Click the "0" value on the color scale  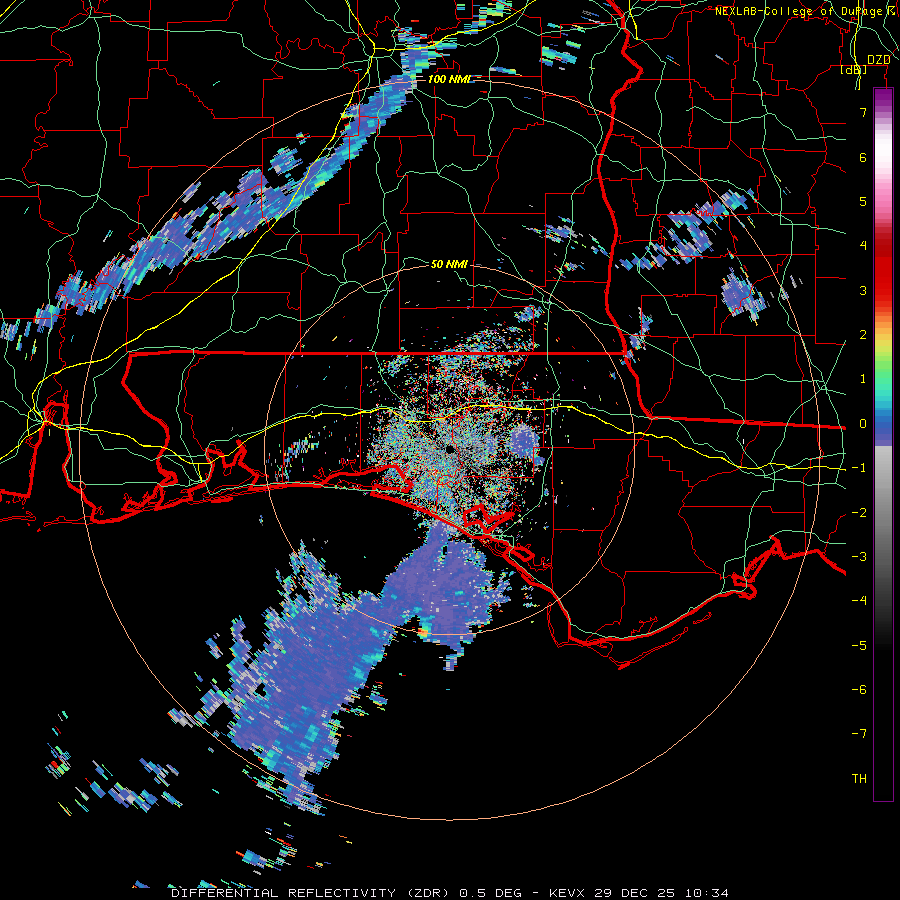tap(863, 424)
